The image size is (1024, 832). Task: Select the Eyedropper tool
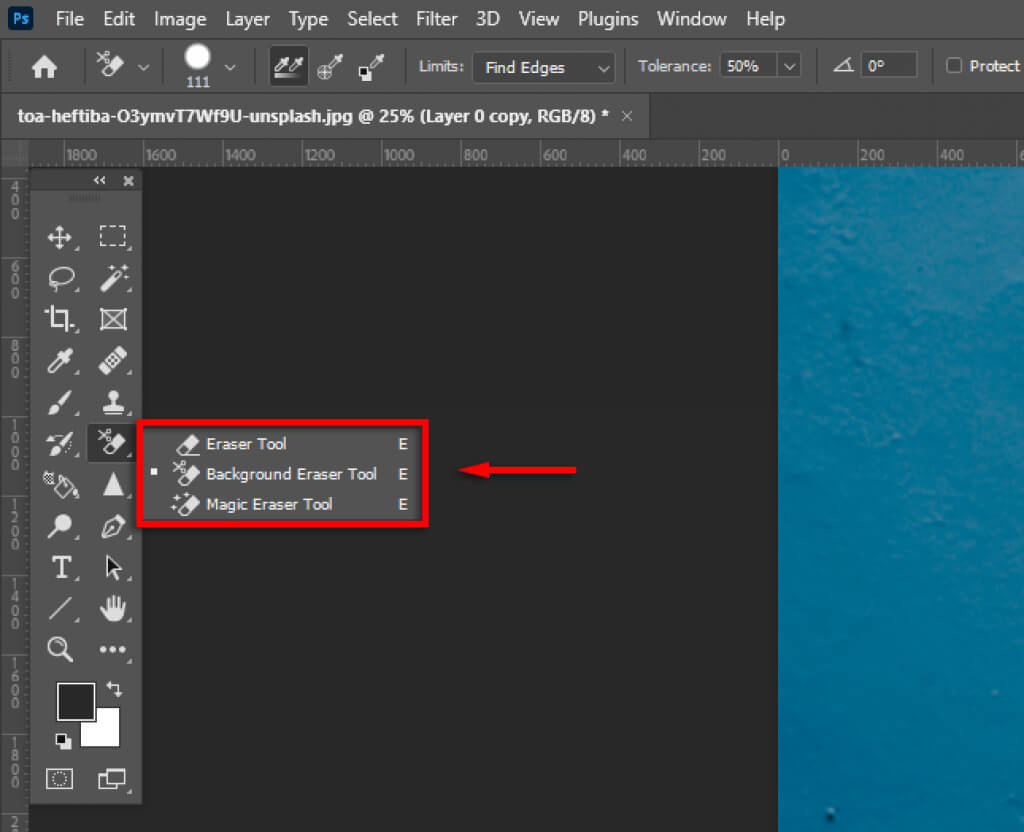coord(60,361)
